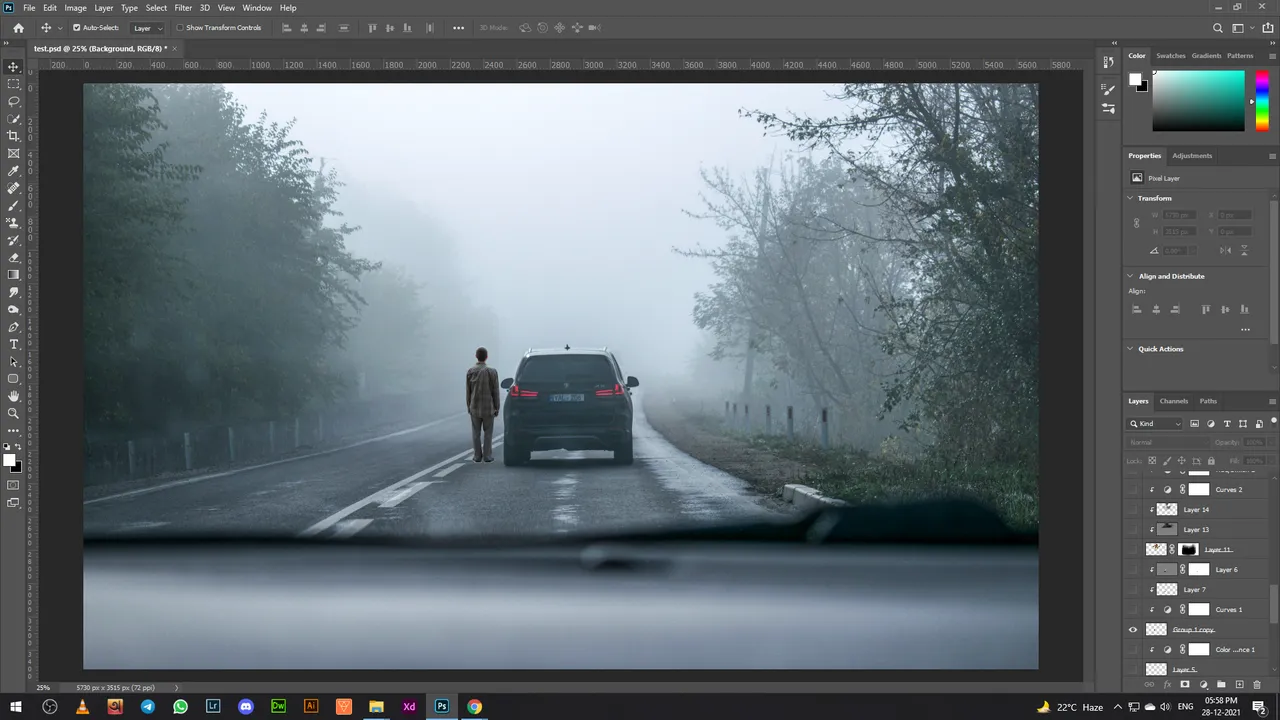Switch to the Swatches tab
This screenshot has height=720, width=1280.
1170,56
